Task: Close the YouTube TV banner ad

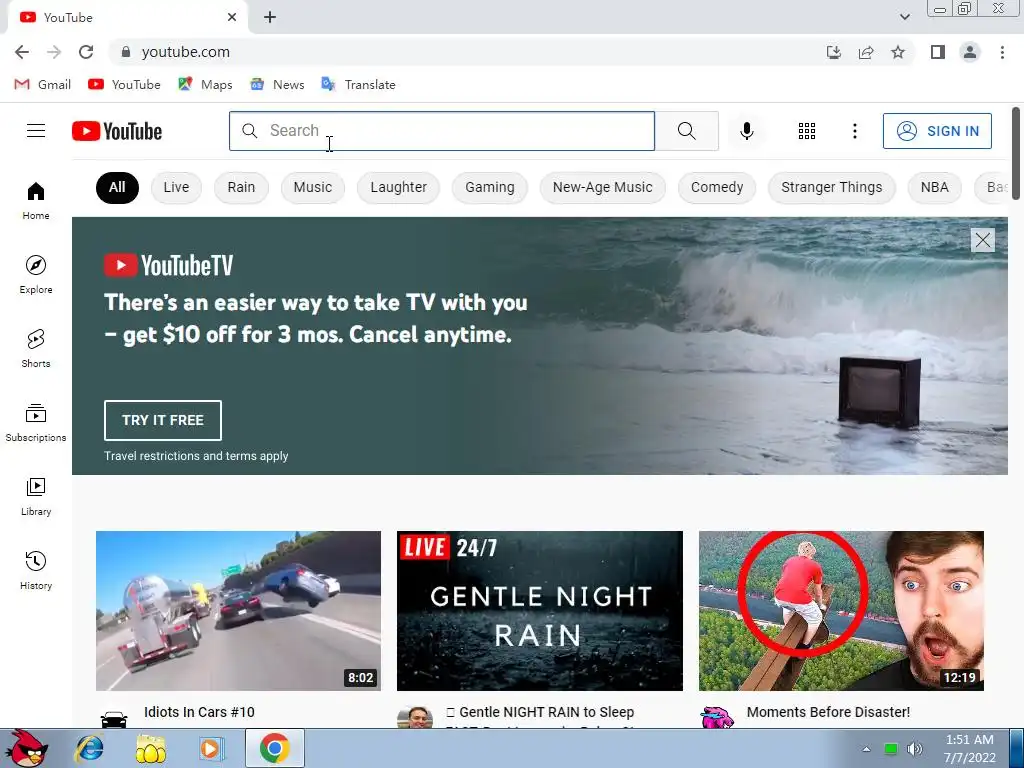Action: (x=982, y=240)
